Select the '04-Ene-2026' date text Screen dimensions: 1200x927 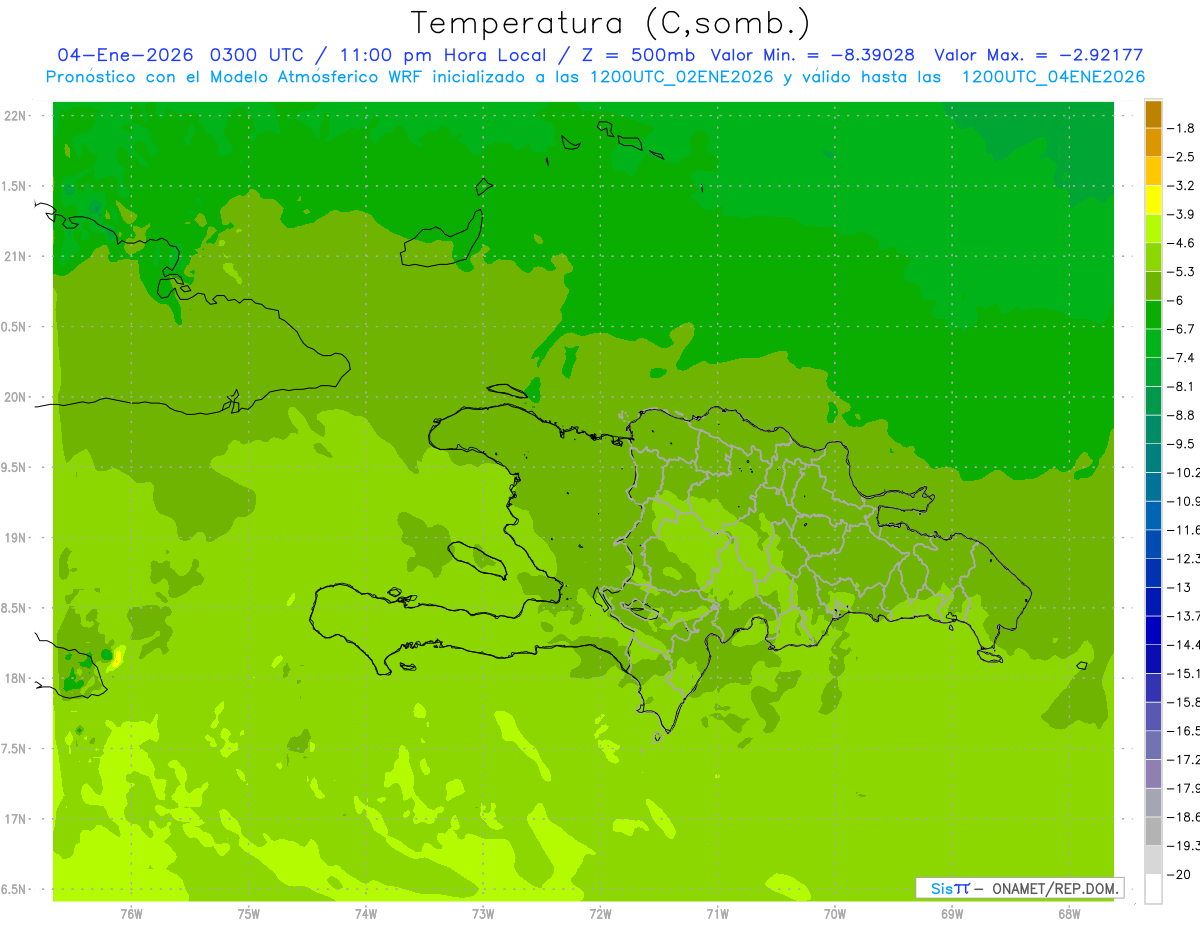pos(127,55)
